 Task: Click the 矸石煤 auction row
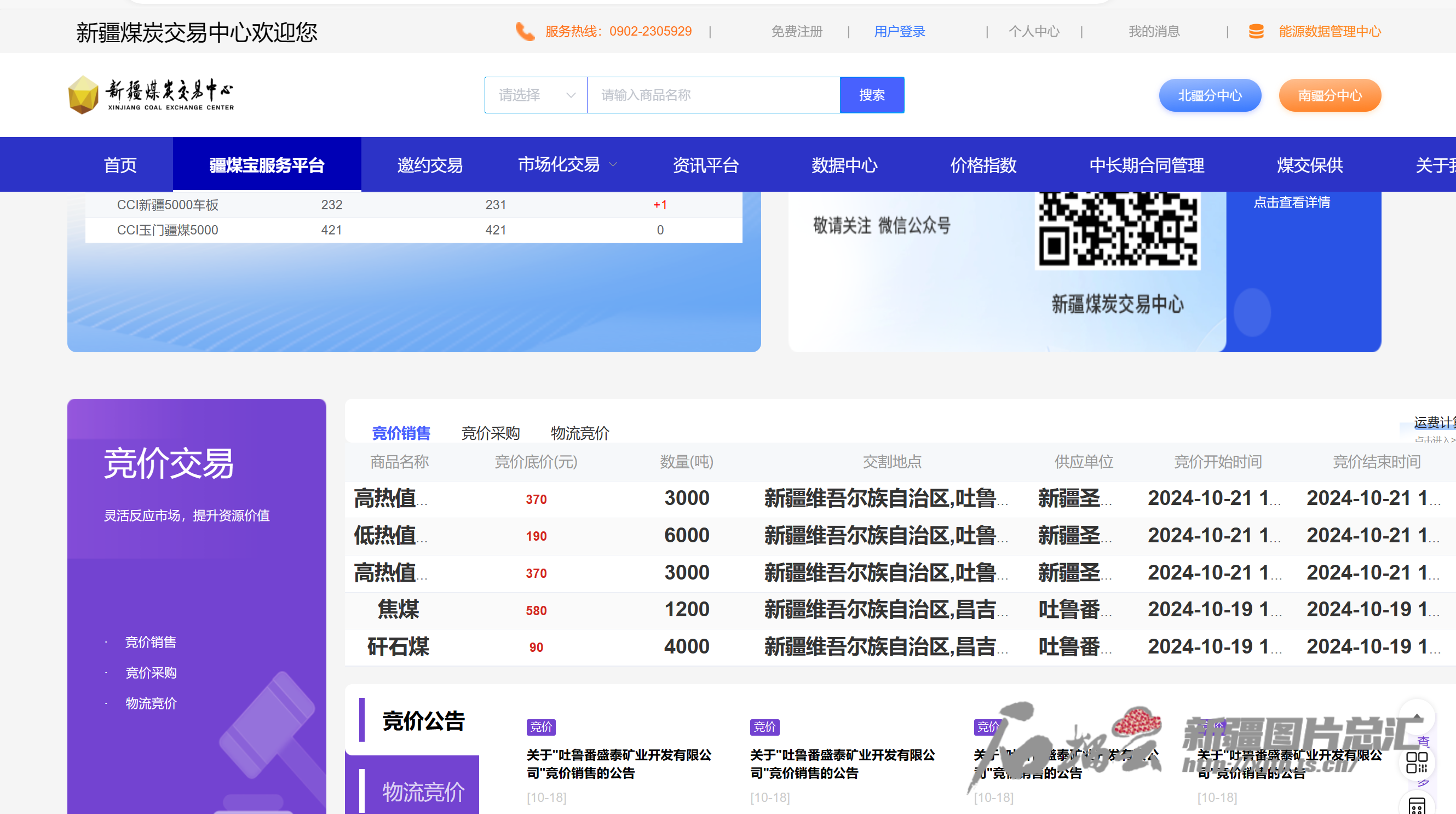click(x=900, y=647)
